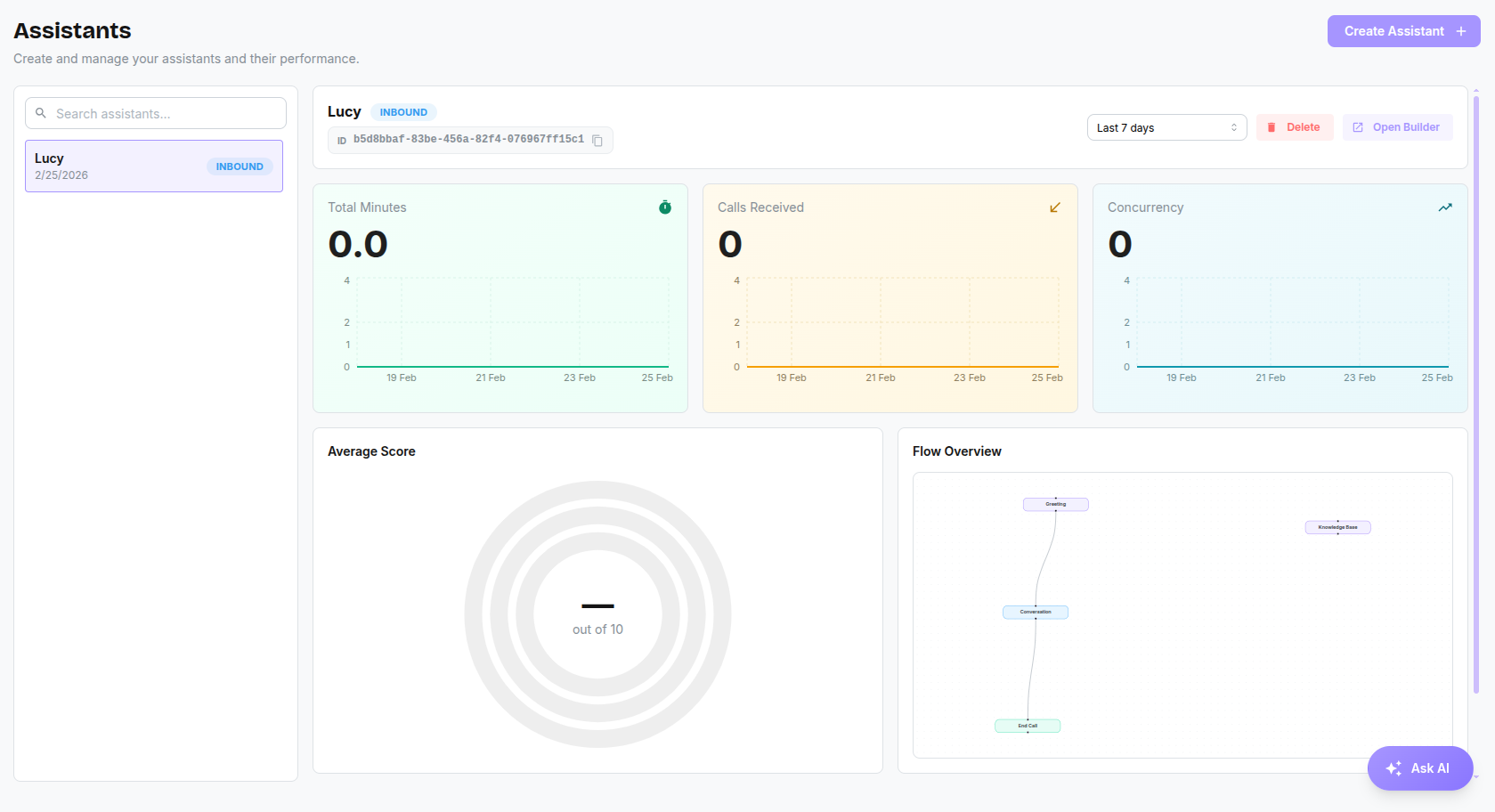Click the trend icon in Concurrency card
The image size is (1495, 812).
(1445, 207)
